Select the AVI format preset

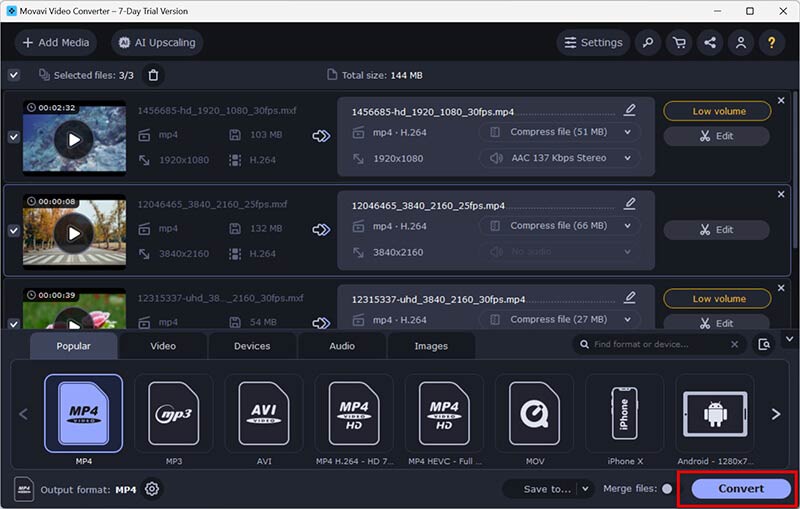pos(264,414)
